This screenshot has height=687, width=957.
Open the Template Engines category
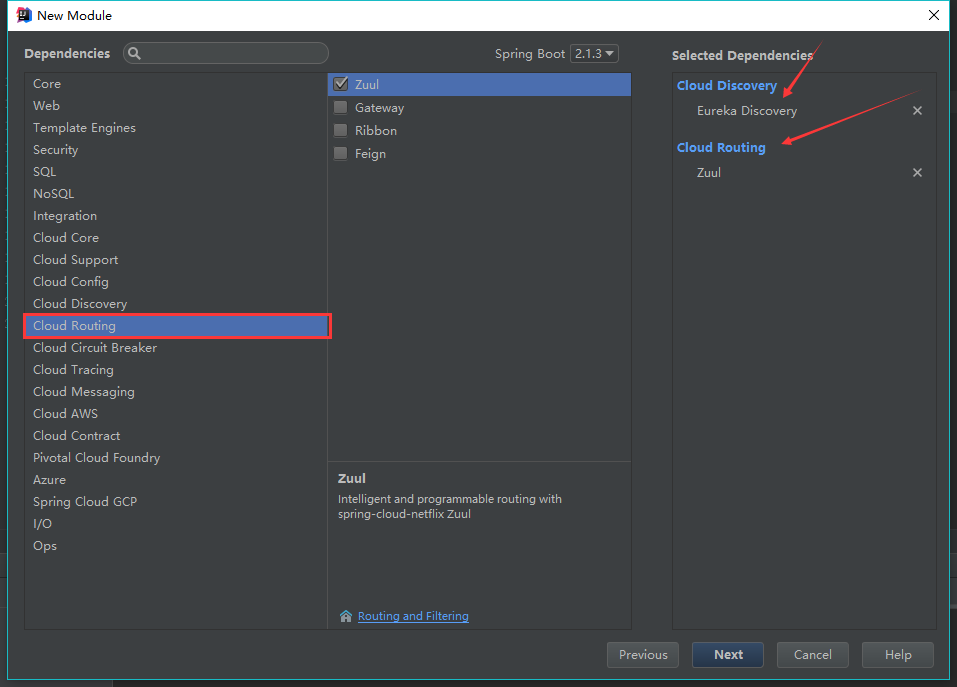(176, 128)
